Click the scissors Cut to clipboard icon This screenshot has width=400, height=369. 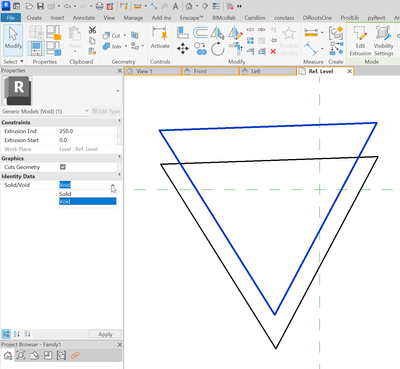click(92, 30)
